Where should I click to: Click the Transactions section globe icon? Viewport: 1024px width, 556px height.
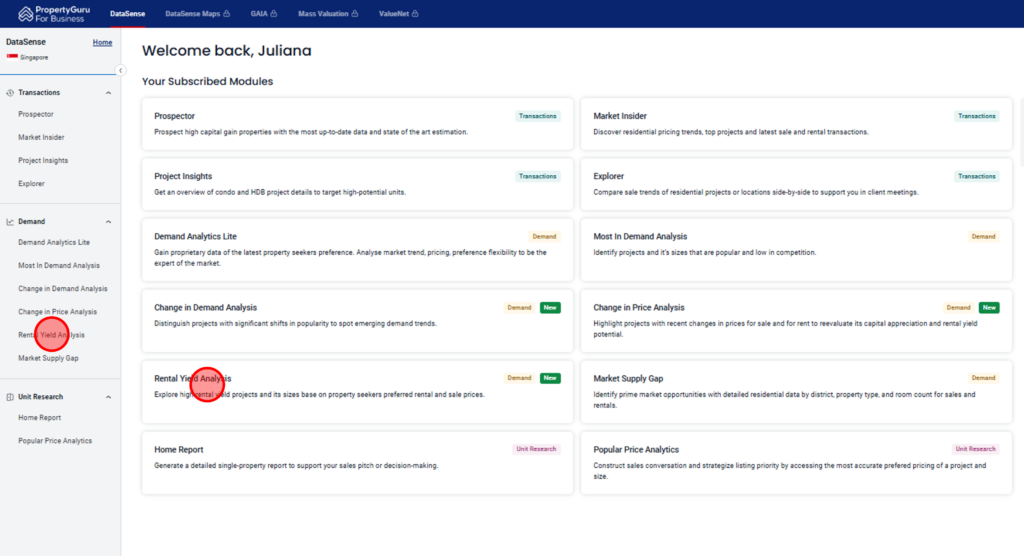pyautogui.click(x=10, y=93)
